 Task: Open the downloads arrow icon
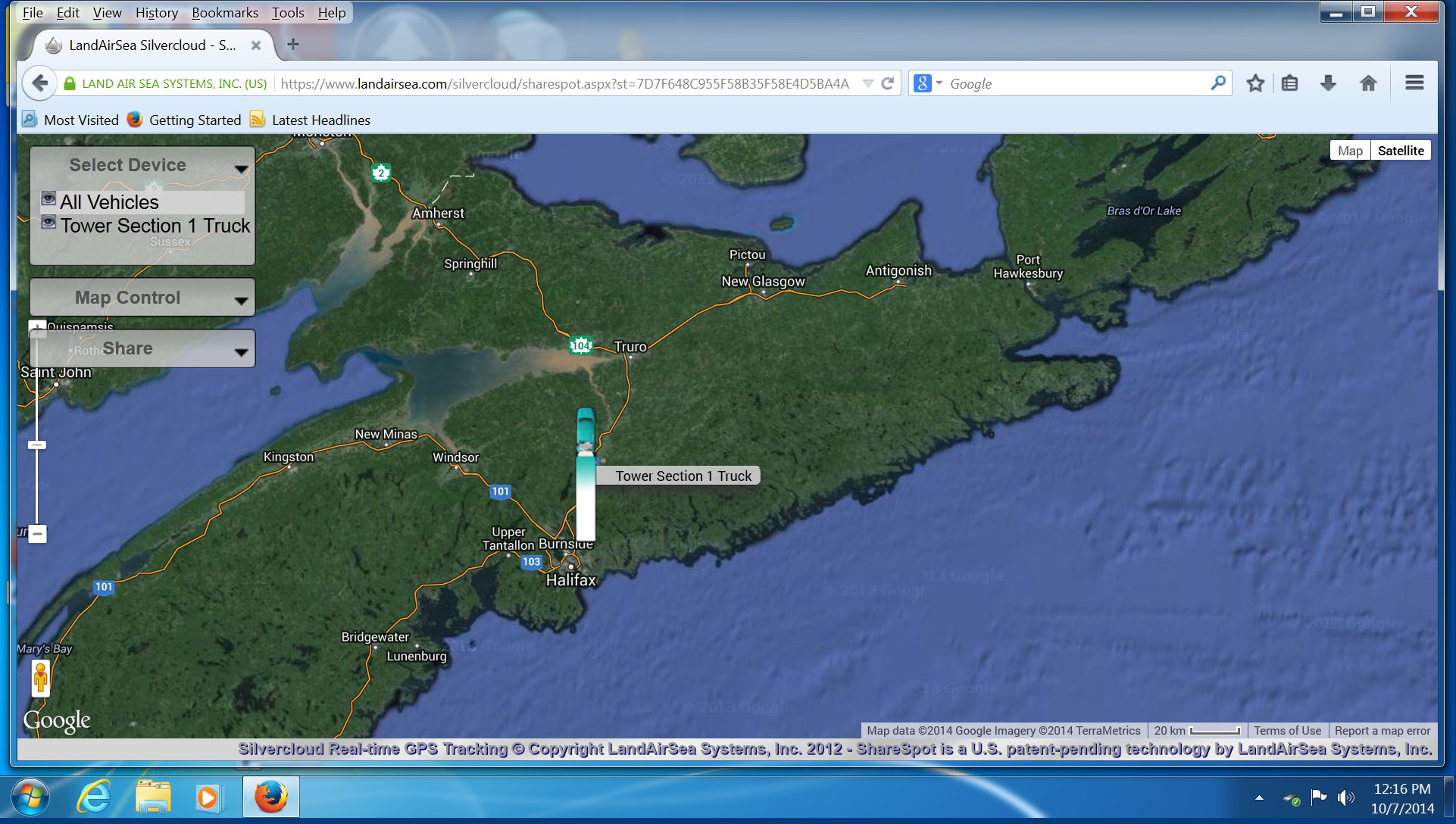(x=1328, y=83)
